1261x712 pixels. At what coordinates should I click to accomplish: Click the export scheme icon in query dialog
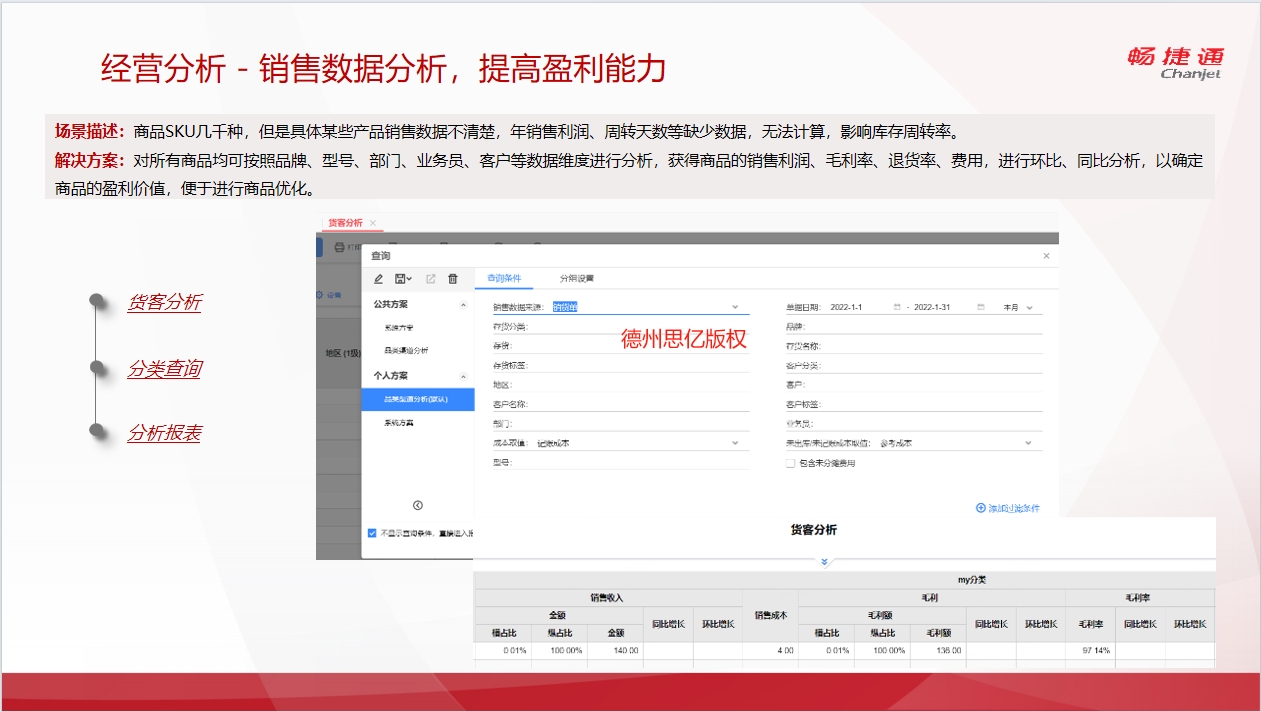[431, 279]
